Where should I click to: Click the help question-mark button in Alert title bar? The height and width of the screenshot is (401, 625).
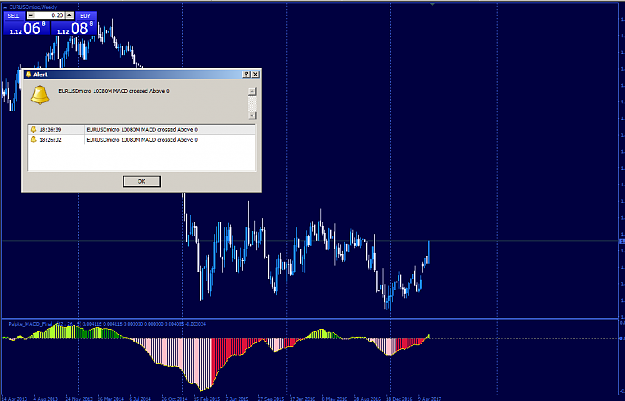click(247, 74)
